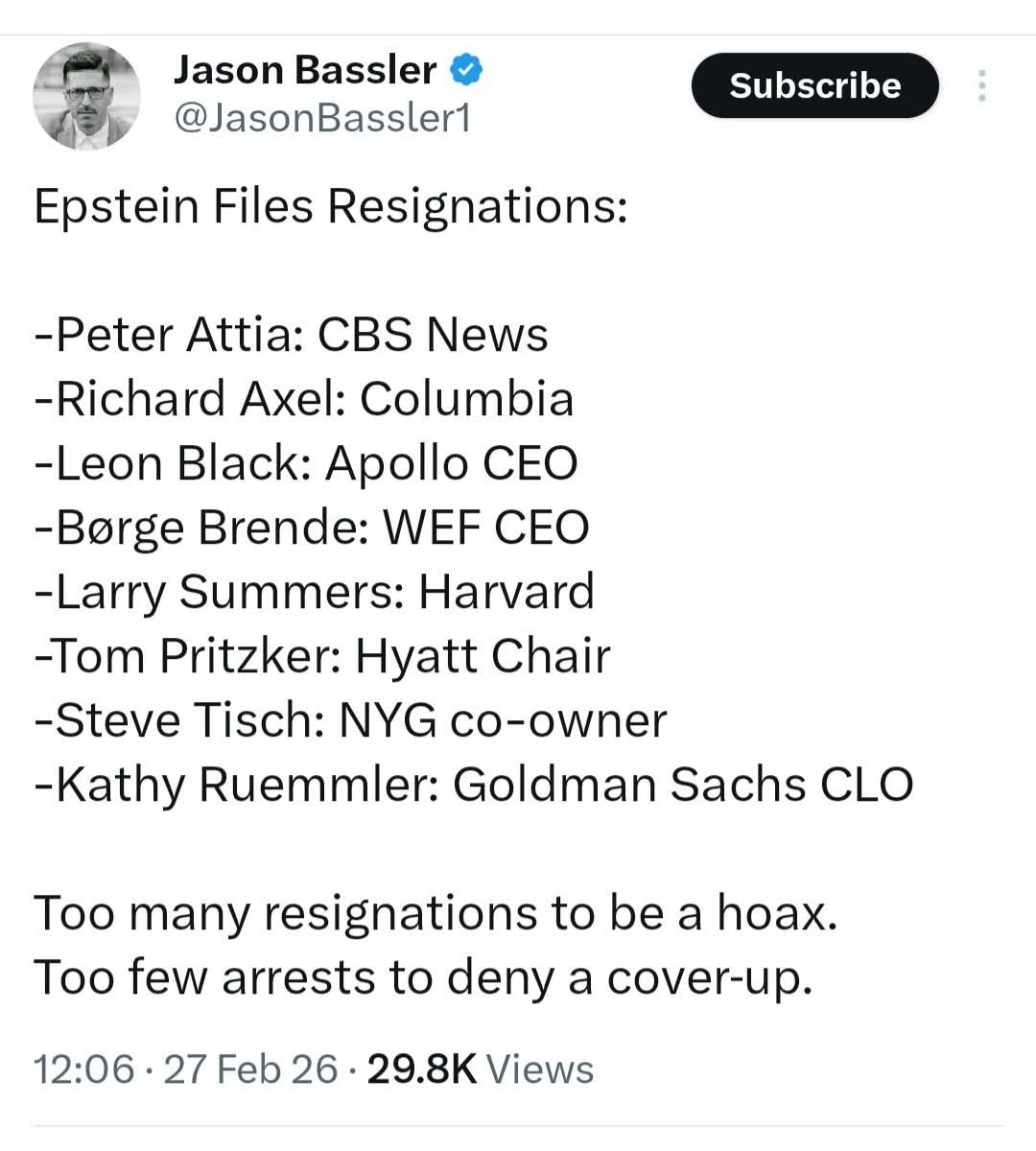This screenshot has width=1036, height=1151.
Task: Click the Steve Tisch: NYG co-owner line
Action: click(350, 720)
